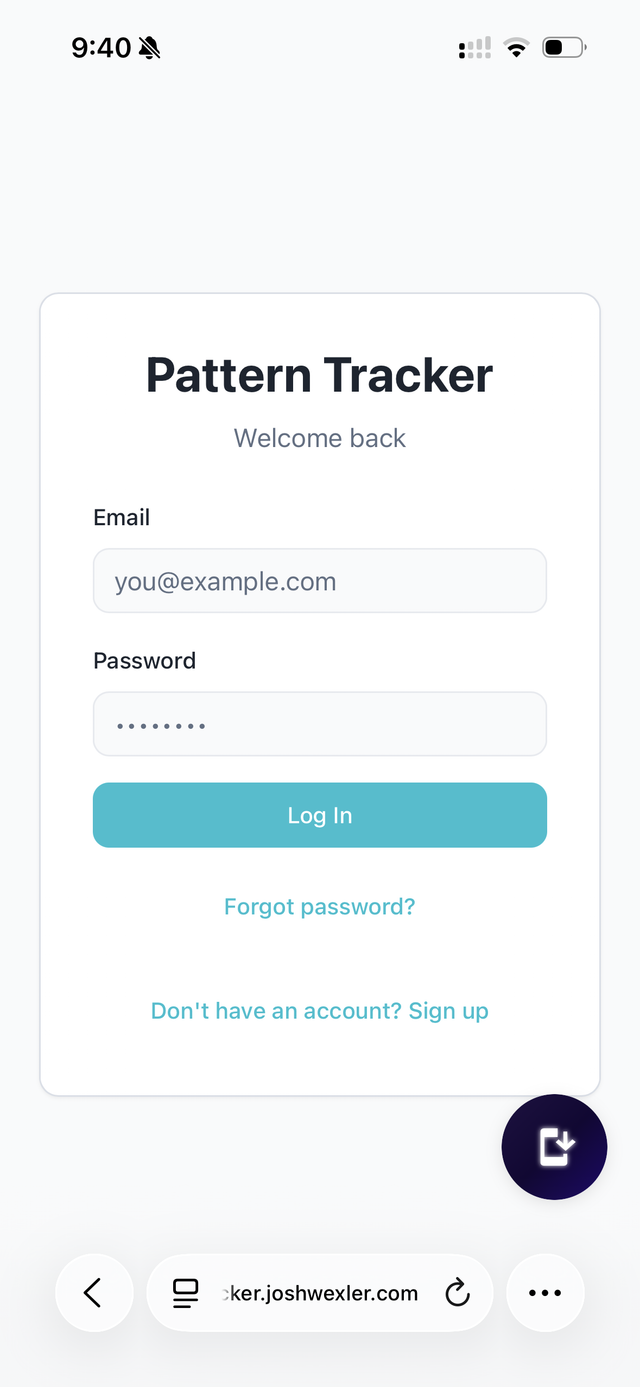The width and height of the screenshot is (640, 1387).
Task: Focus the Email input field
Action: pyautogui.click(x=320, y=580)
